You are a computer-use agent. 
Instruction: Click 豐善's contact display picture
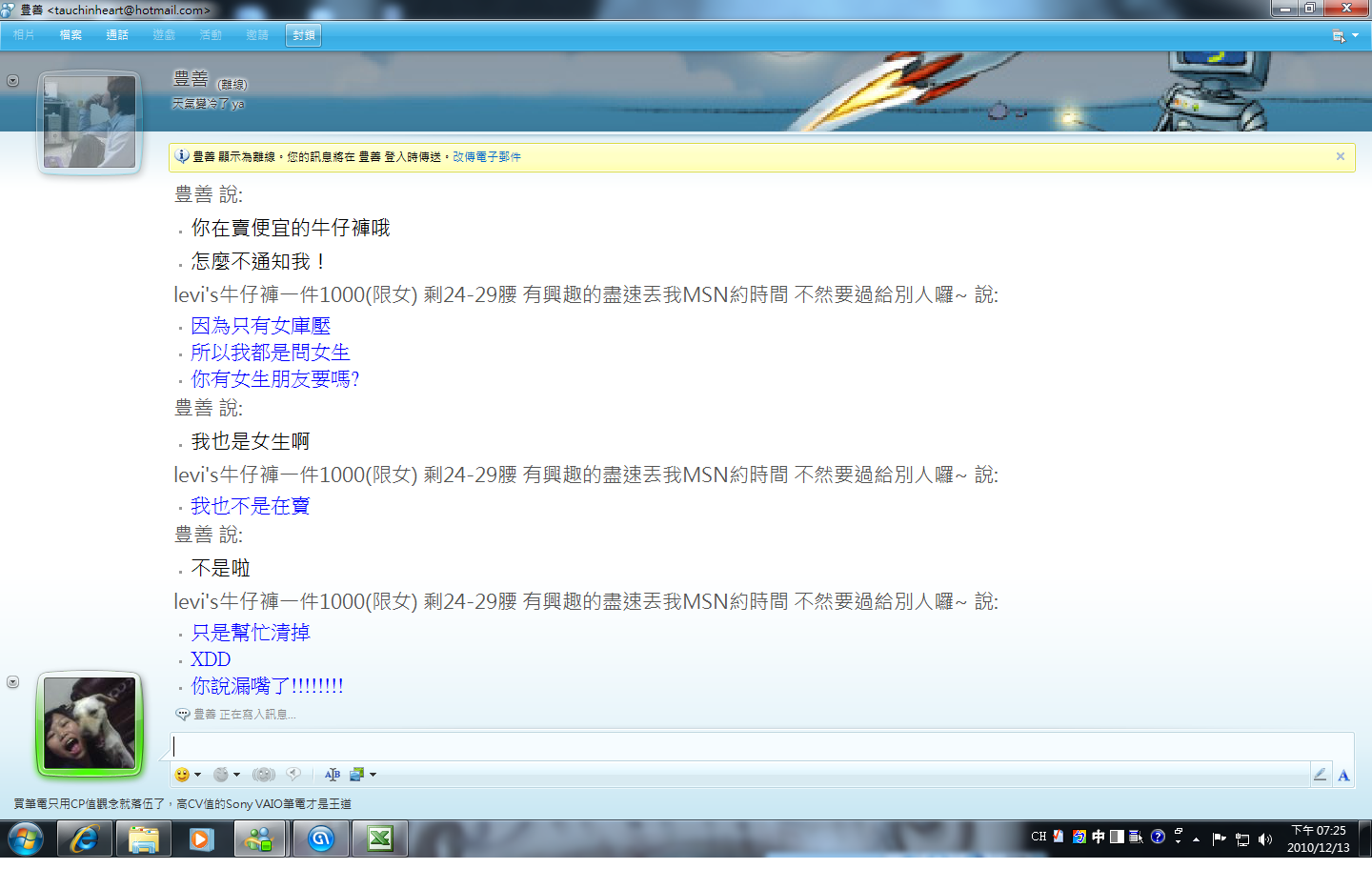pos(90,122)
